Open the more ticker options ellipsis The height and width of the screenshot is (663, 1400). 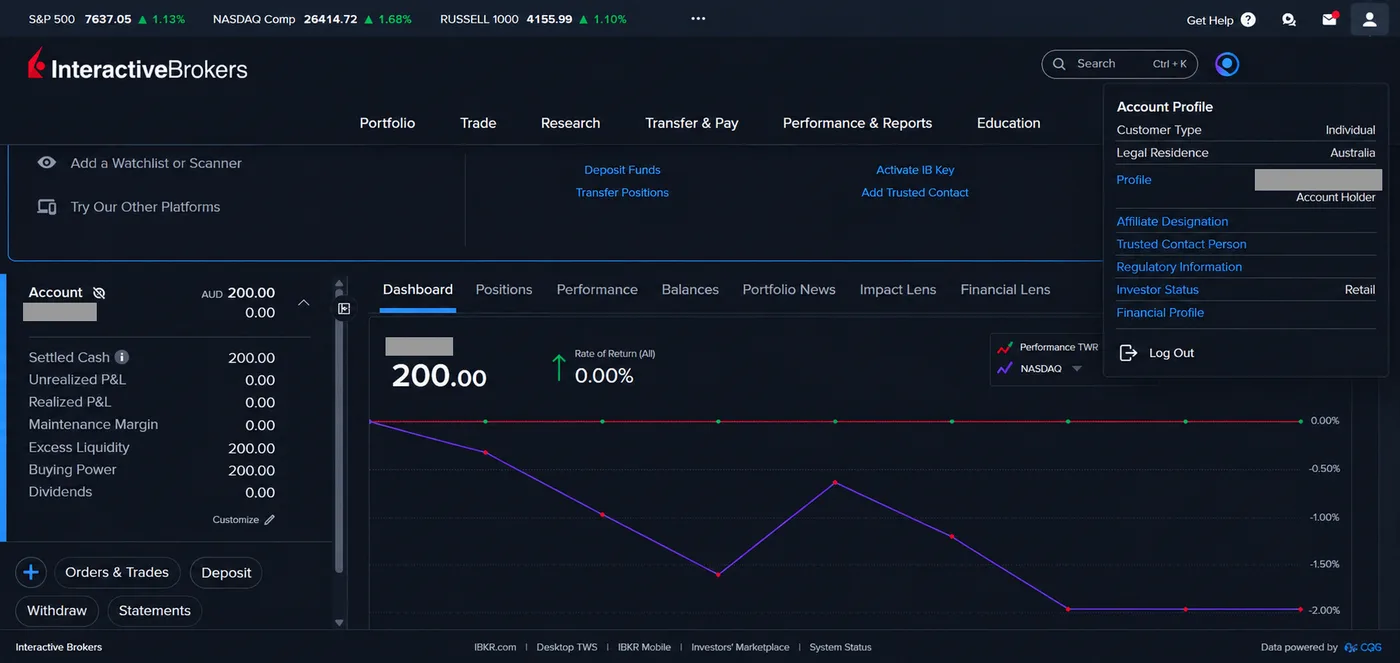(698, 19)
